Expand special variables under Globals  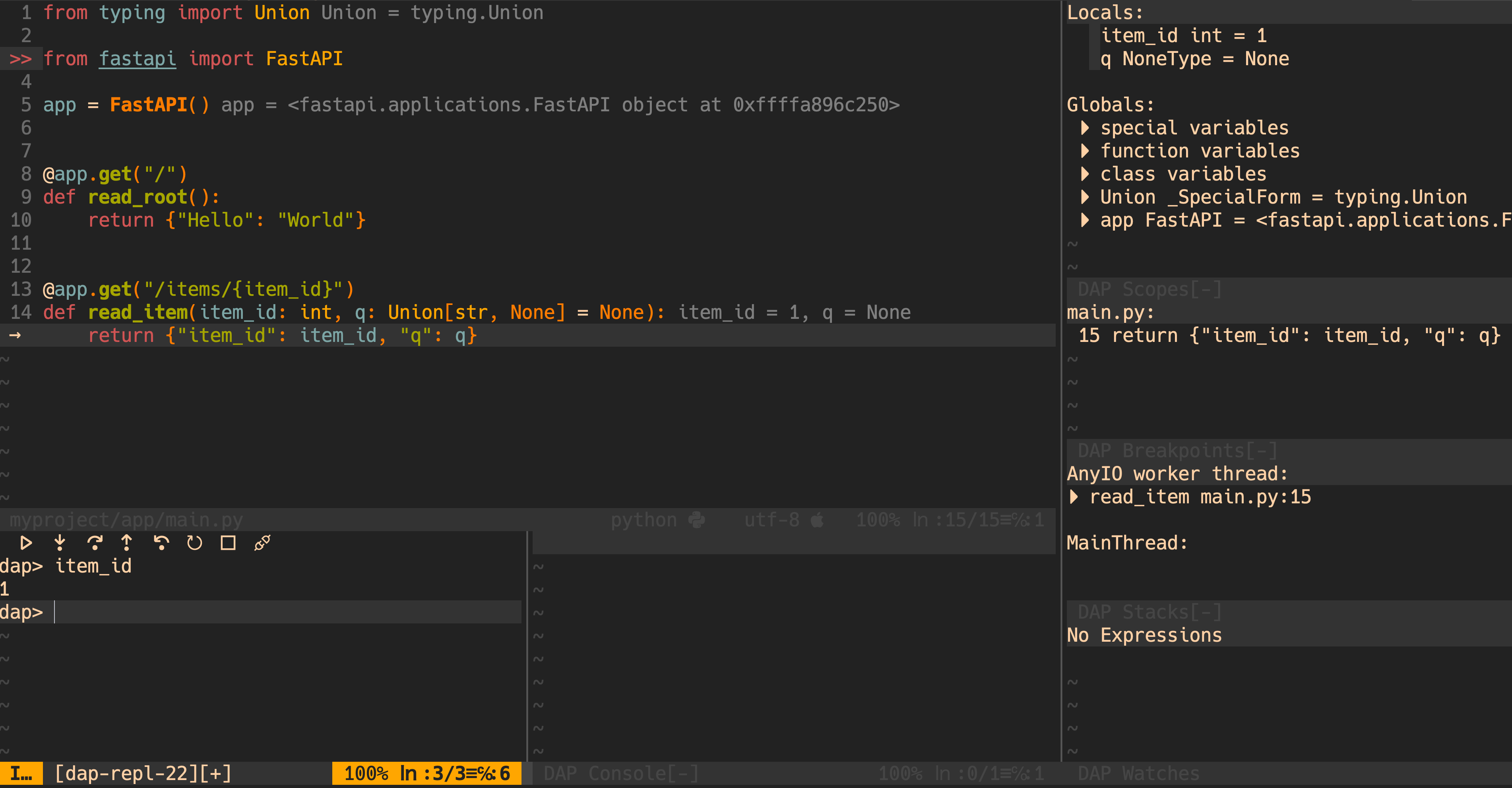pos(1085,127)
